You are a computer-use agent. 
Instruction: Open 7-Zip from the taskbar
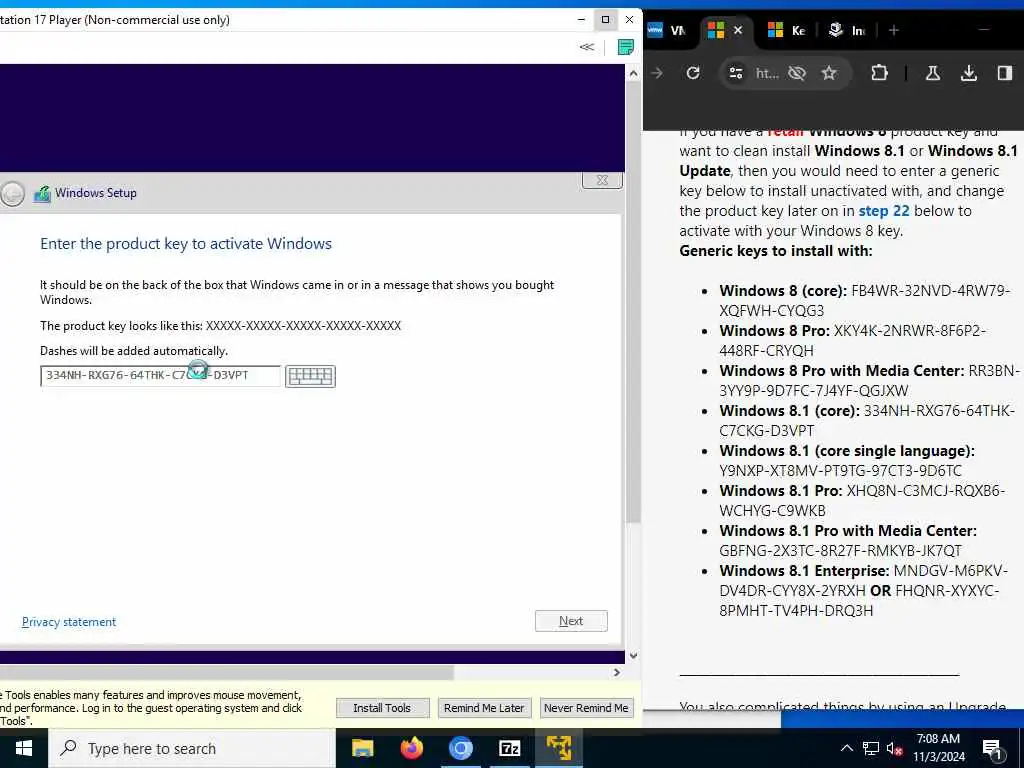(x=509, y=748)
